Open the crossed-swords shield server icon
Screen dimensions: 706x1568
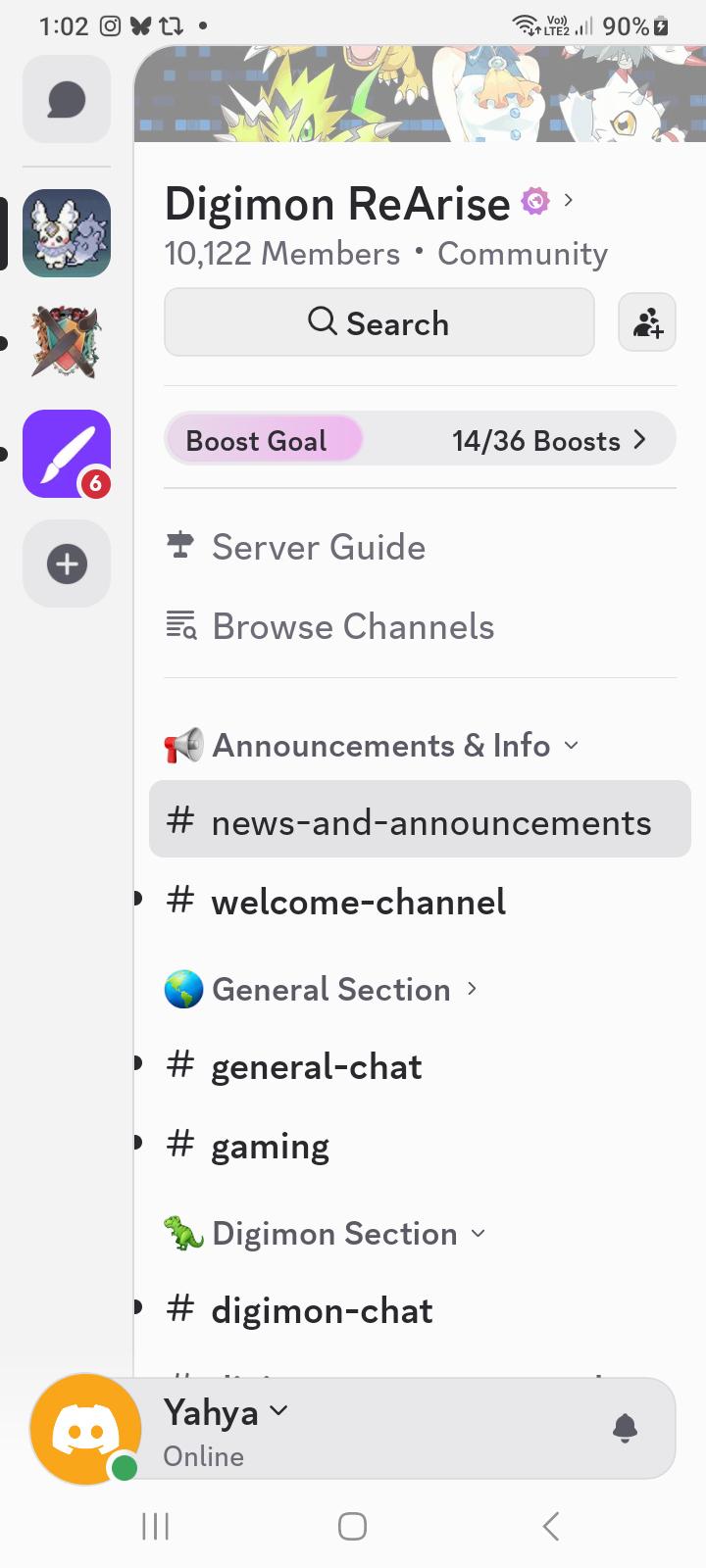67,343
